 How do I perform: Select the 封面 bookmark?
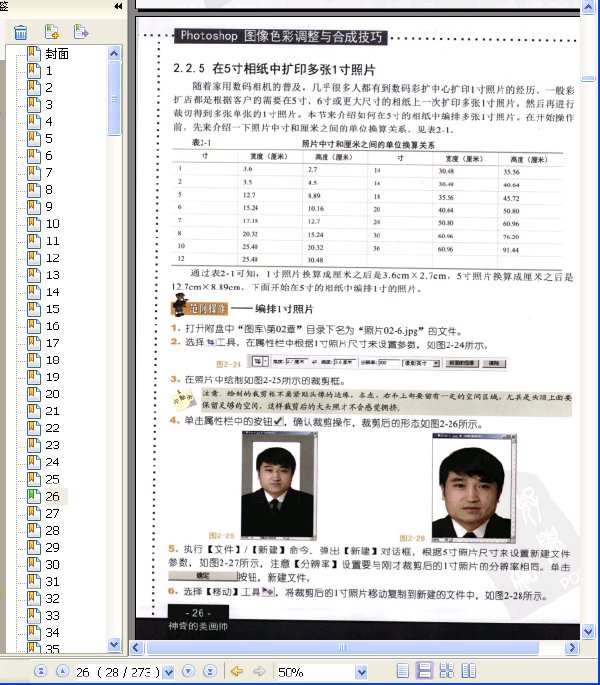(x=57, y=54)
